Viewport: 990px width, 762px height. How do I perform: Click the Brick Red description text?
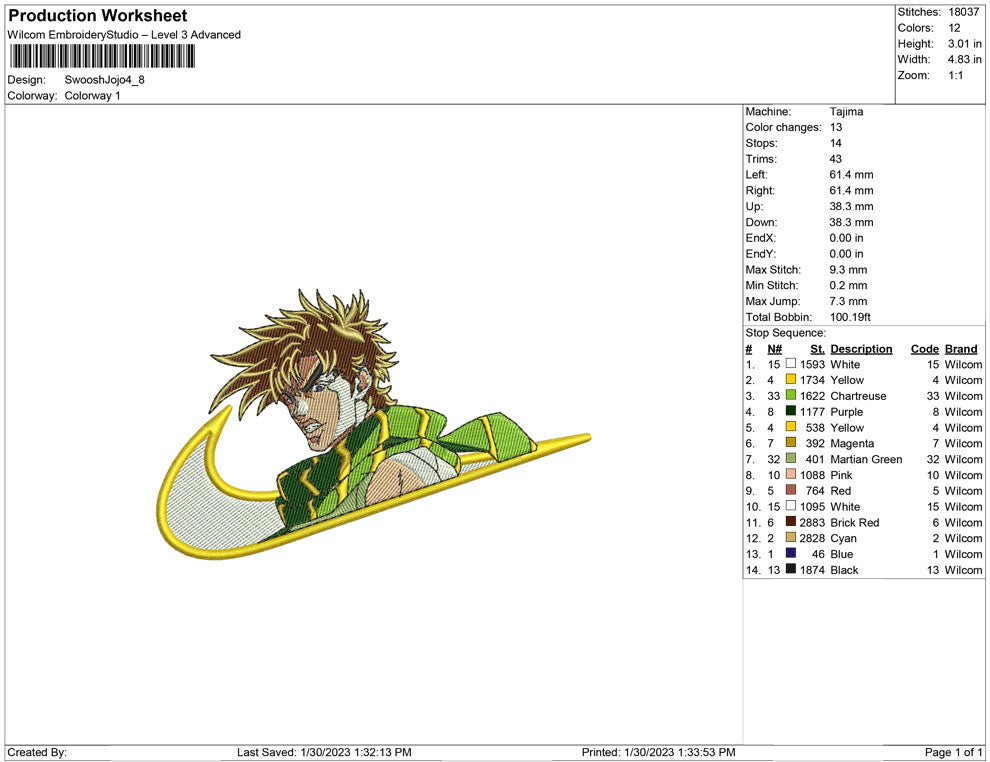[854, 522]
